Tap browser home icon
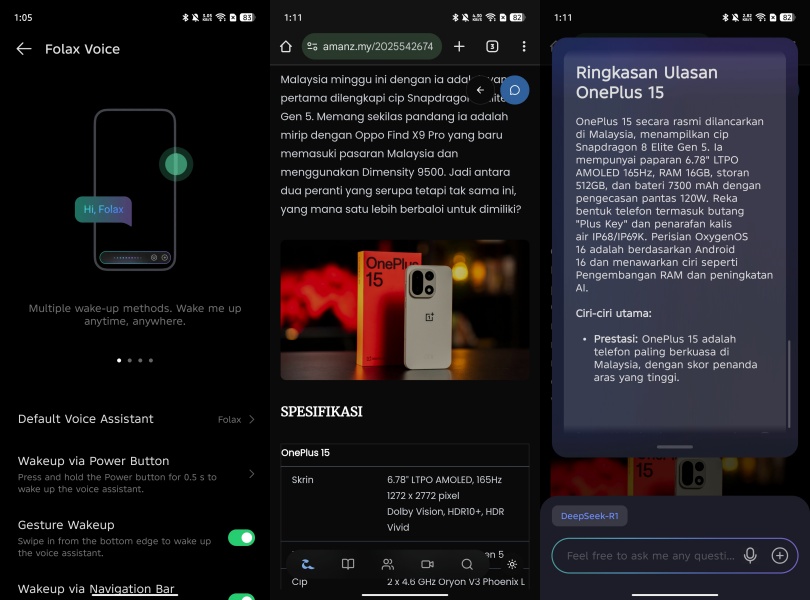 tap(286, 47)
